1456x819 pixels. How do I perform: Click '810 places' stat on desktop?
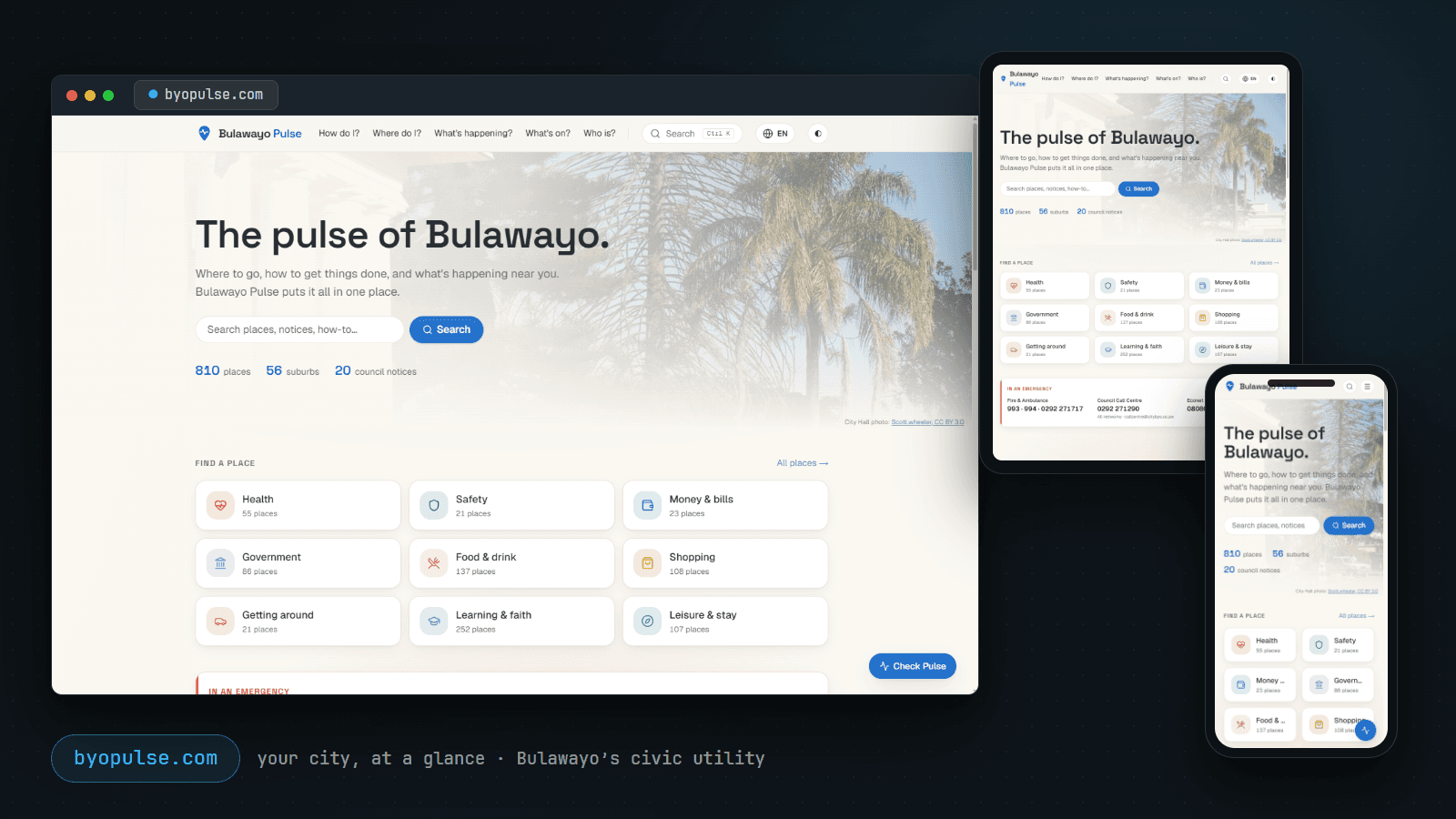click(x=223, y=371)
